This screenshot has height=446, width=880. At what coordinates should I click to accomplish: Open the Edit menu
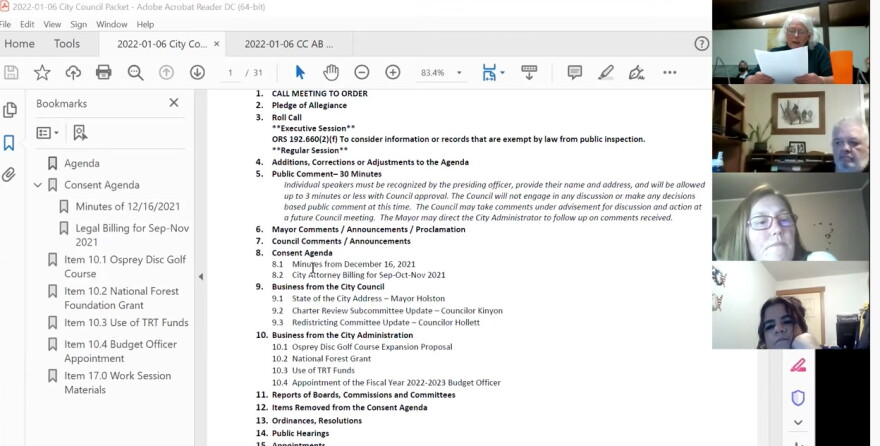[27, 25]
